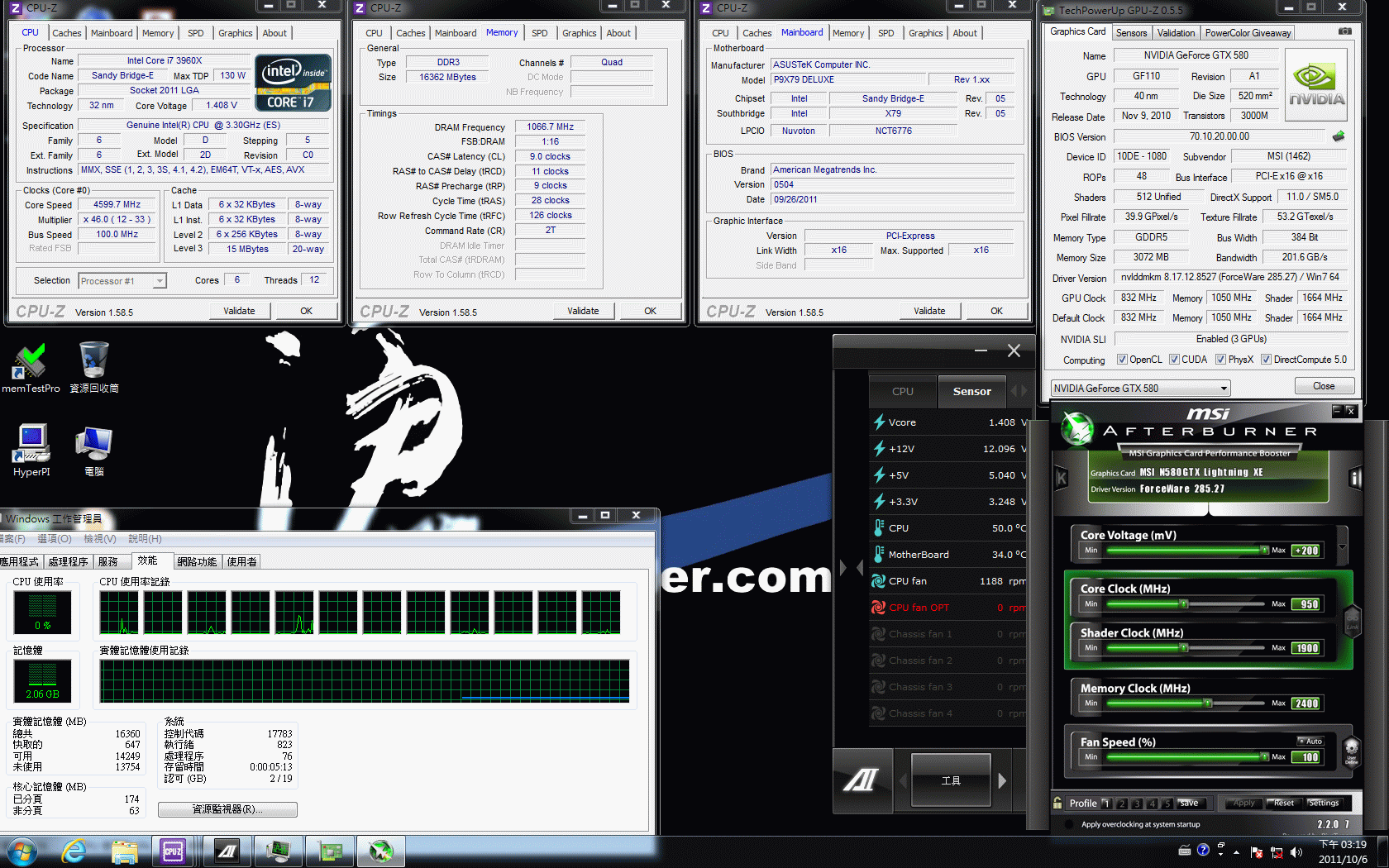Image resolution: width=1389 pixels, height=868 pixels.
Task: Open the memTestPro desktop shortcut
Action: tap(31, 369)
